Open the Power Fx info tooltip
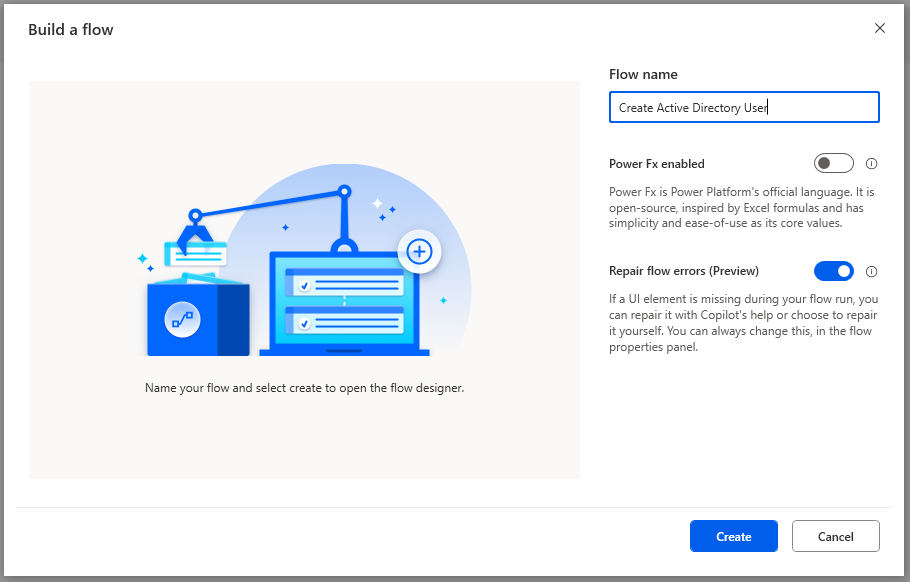 click(x=871, y=163)
